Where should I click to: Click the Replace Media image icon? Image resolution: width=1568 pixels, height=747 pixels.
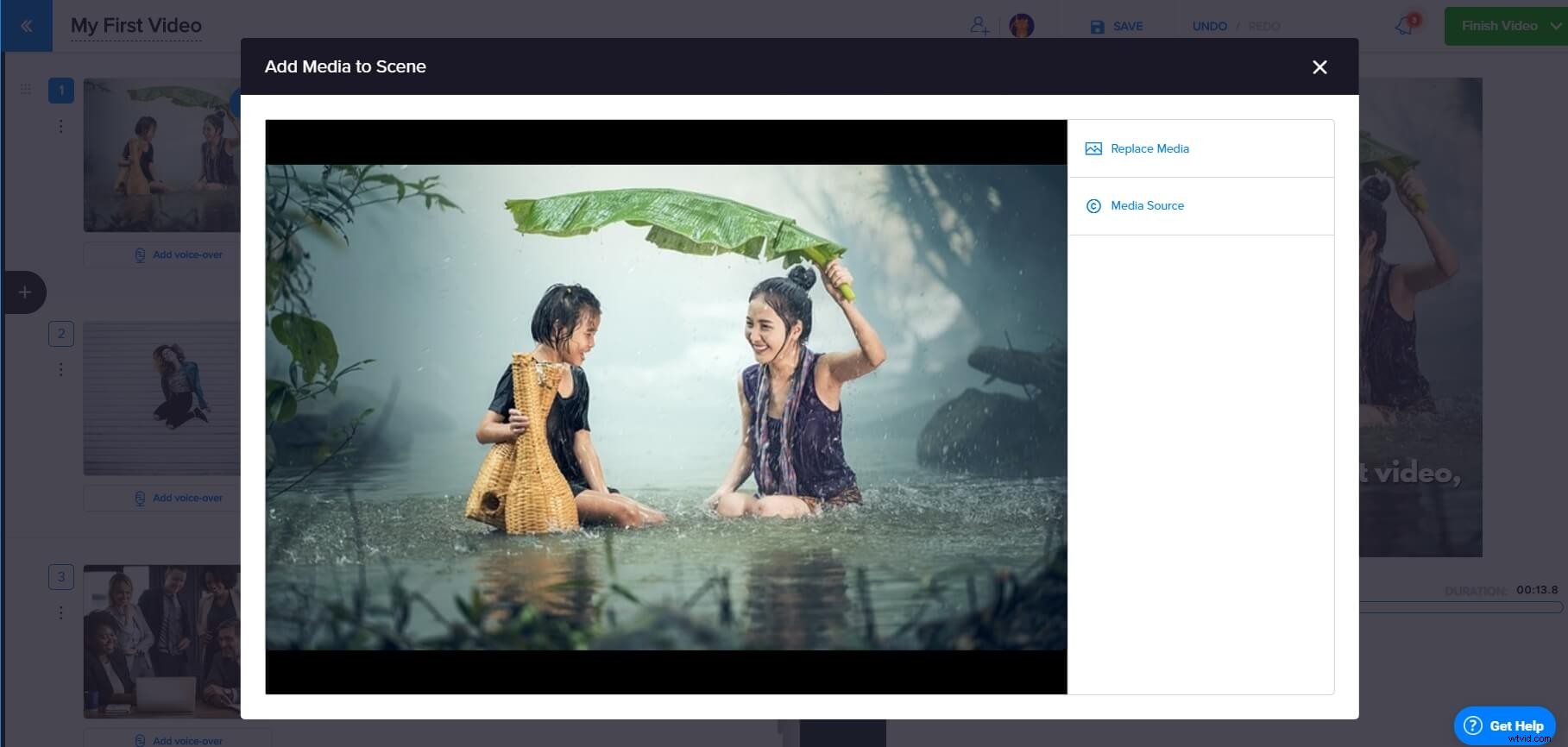pyautogui.click(x=1093, y=148)
